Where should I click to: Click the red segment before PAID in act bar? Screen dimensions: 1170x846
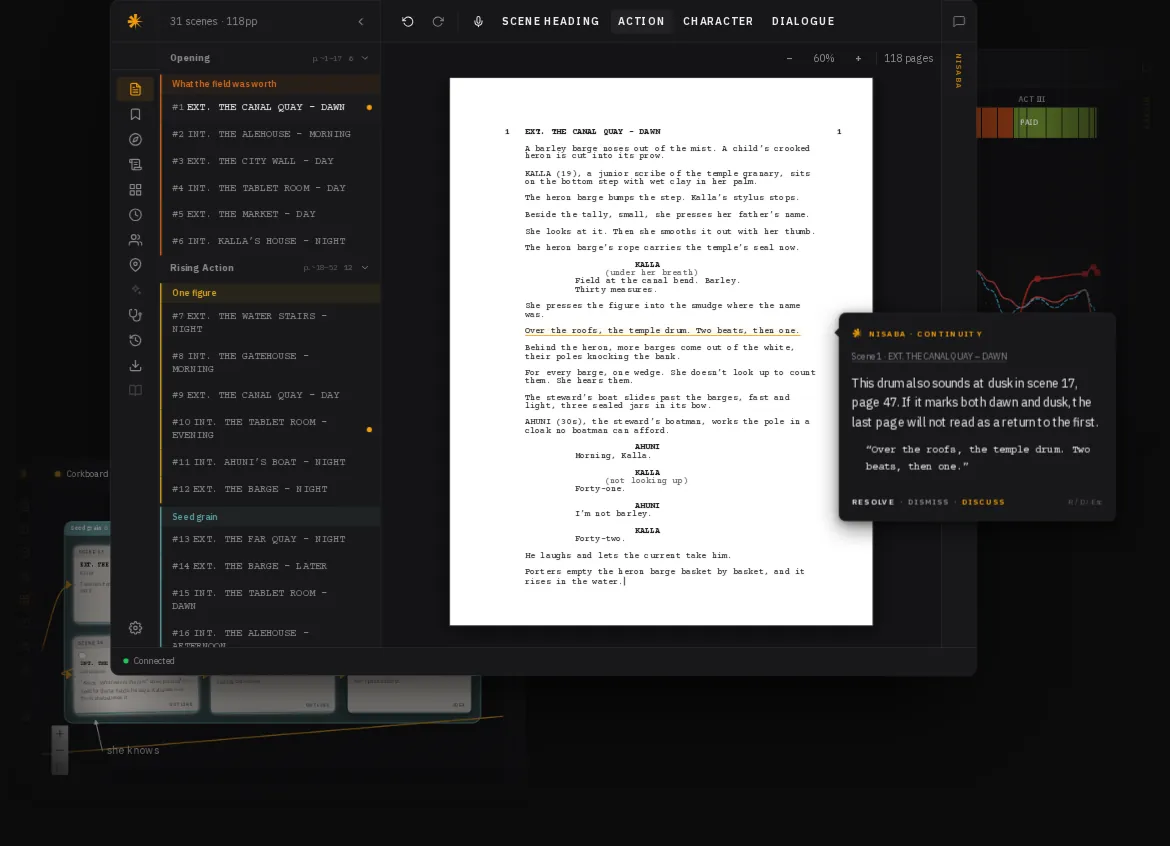(x=995, y=122)
